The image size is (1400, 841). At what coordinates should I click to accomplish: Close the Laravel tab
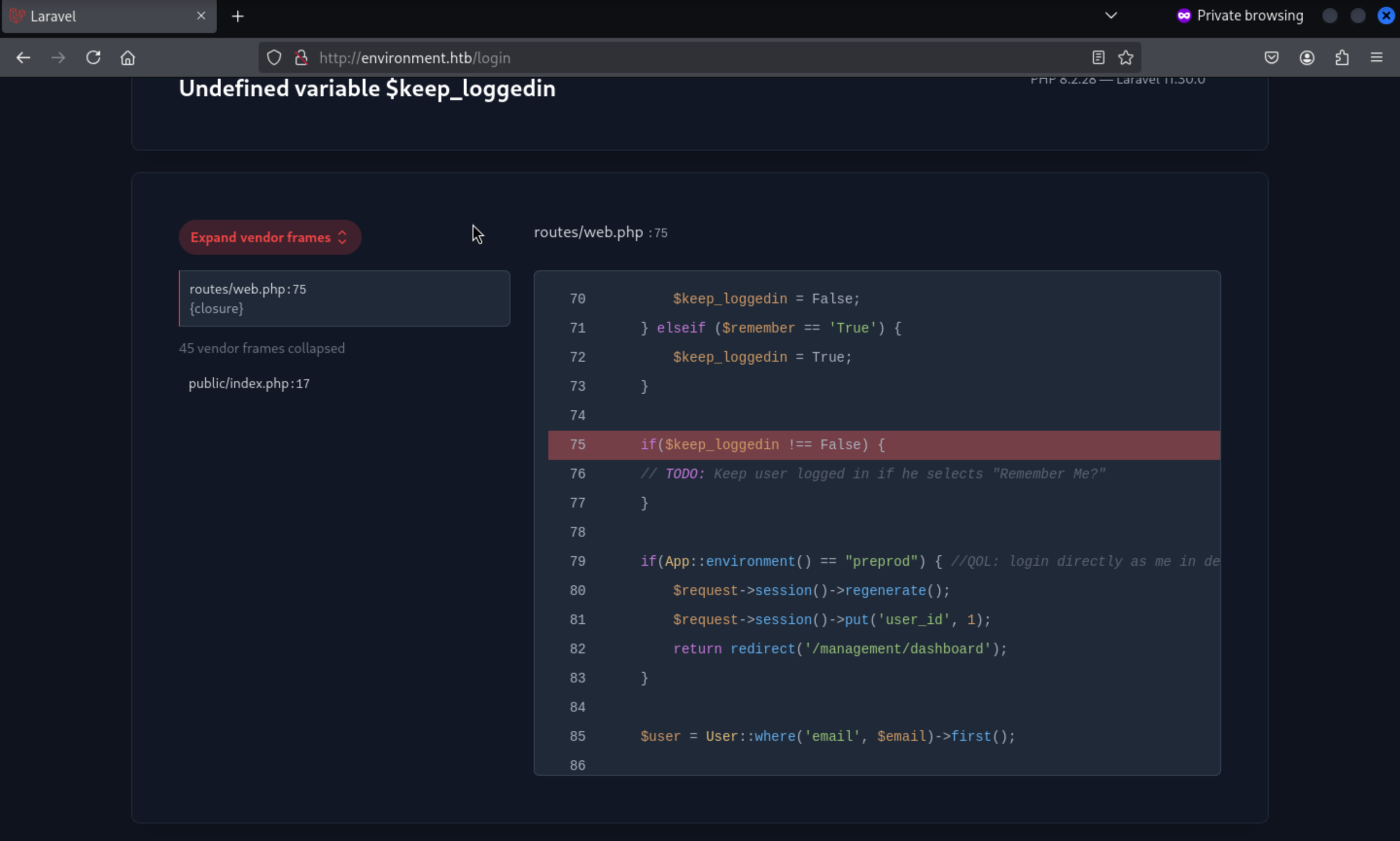pos(201,17)
